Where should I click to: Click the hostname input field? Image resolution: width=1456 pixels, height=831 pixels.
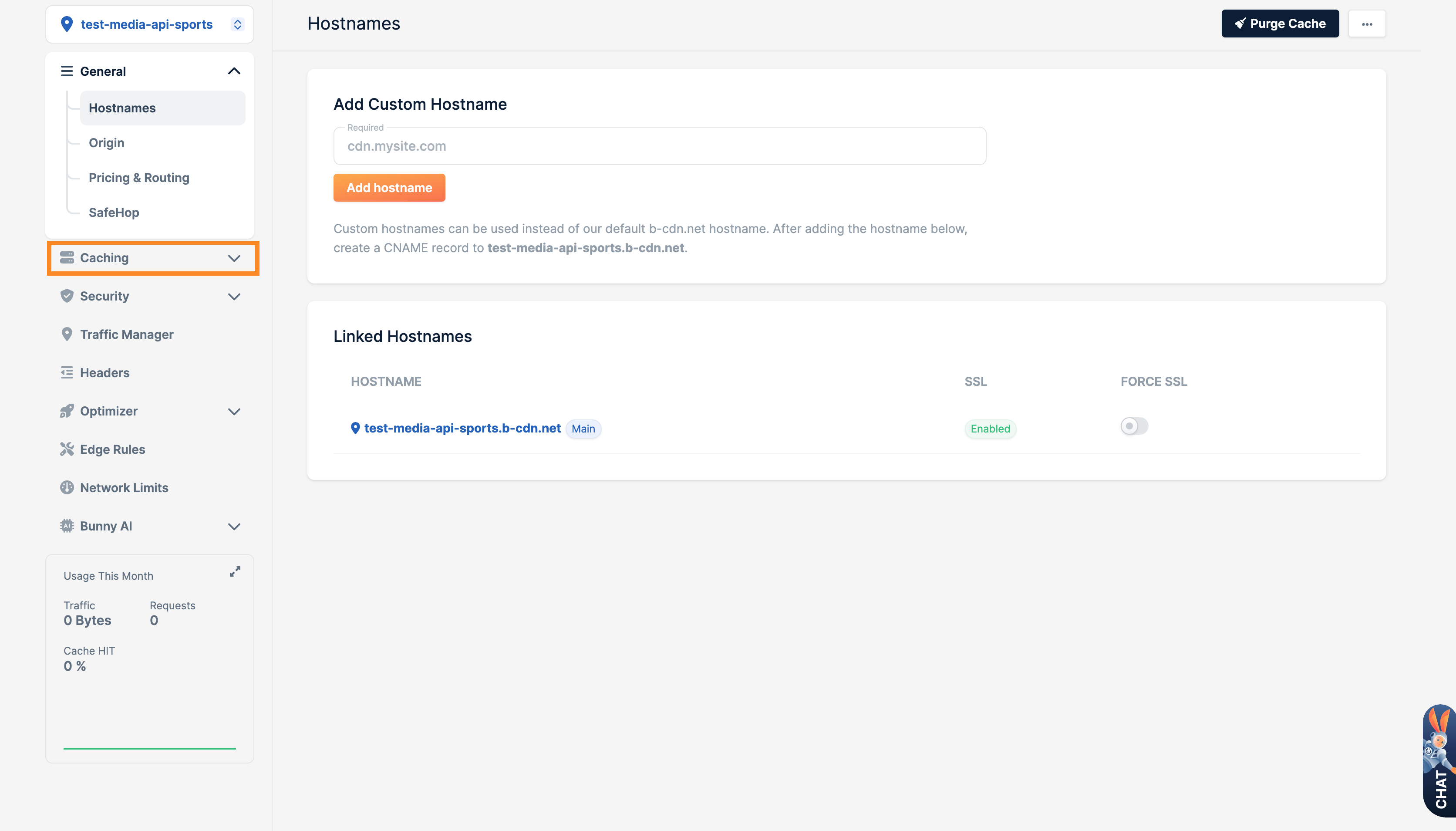point(659,145)
